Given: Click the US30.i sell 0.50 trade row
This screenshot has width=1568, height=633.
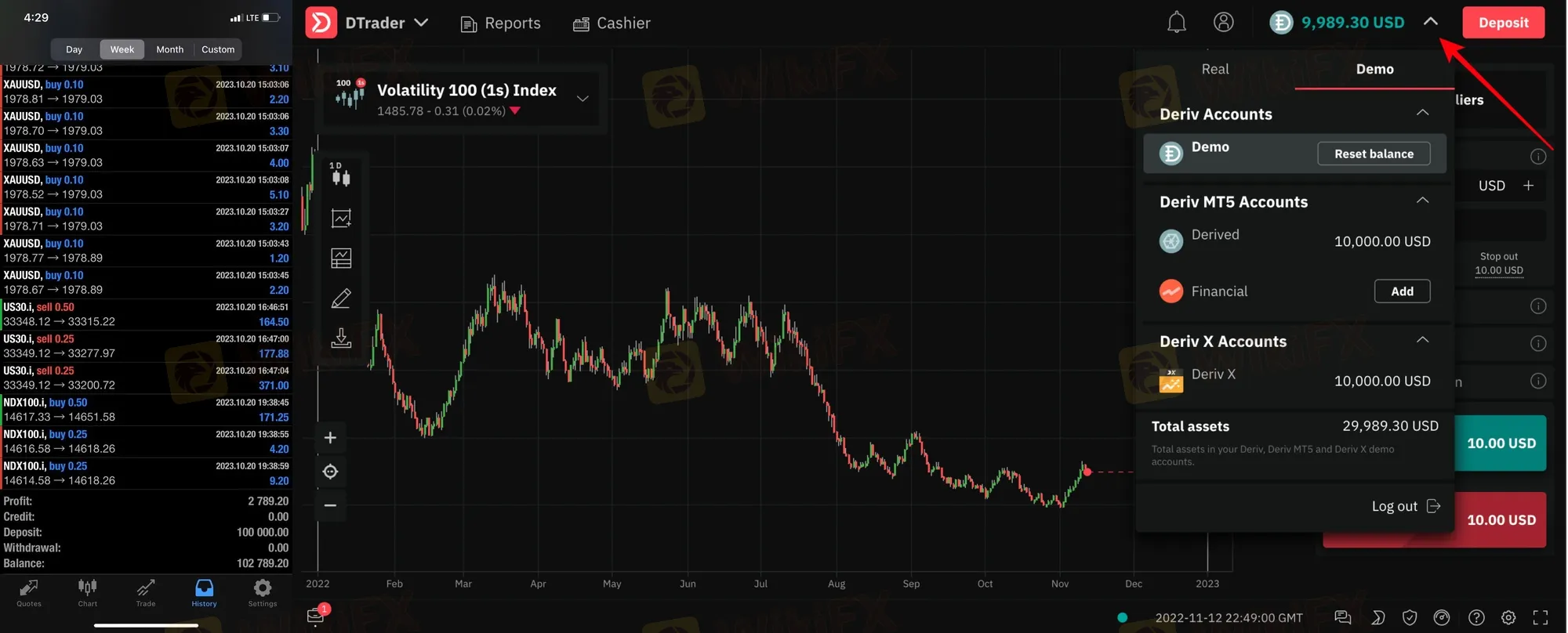Looking at the screenshot, I should 146,314.
